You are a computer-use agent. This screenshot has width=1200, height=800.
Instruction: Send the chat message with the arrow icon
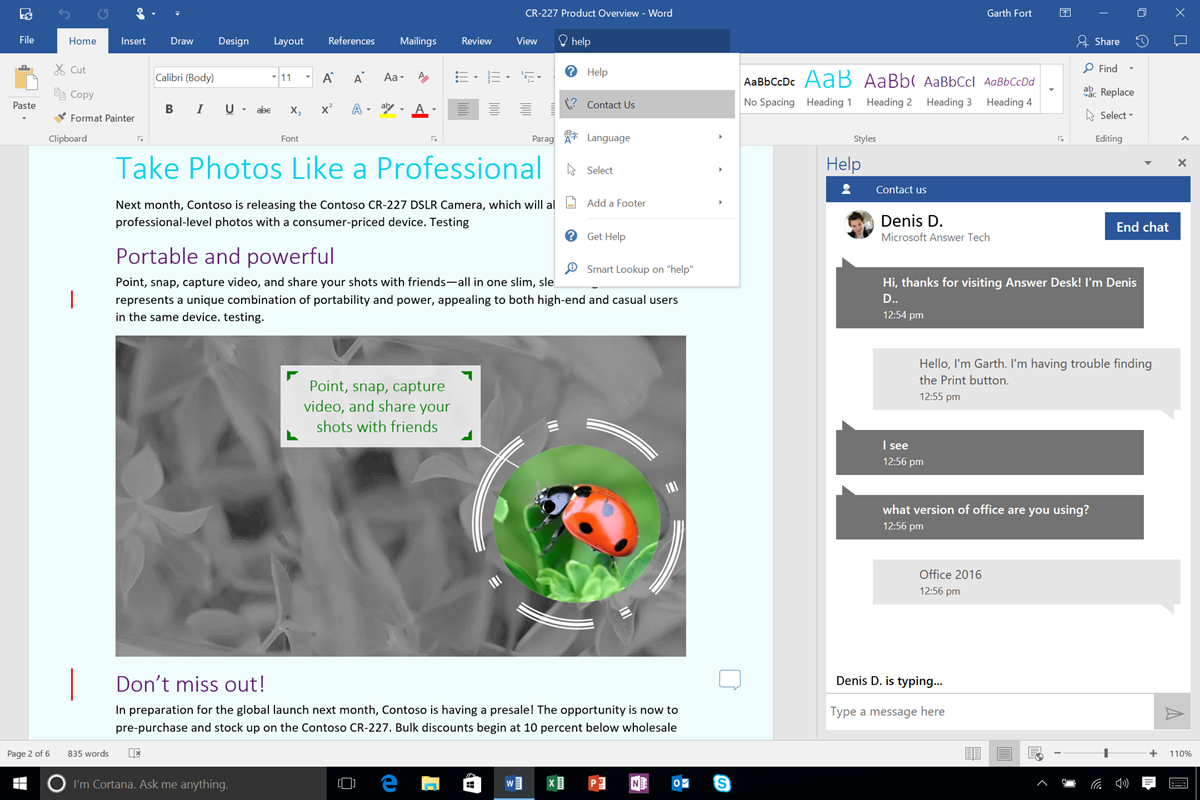[1173, 711]
